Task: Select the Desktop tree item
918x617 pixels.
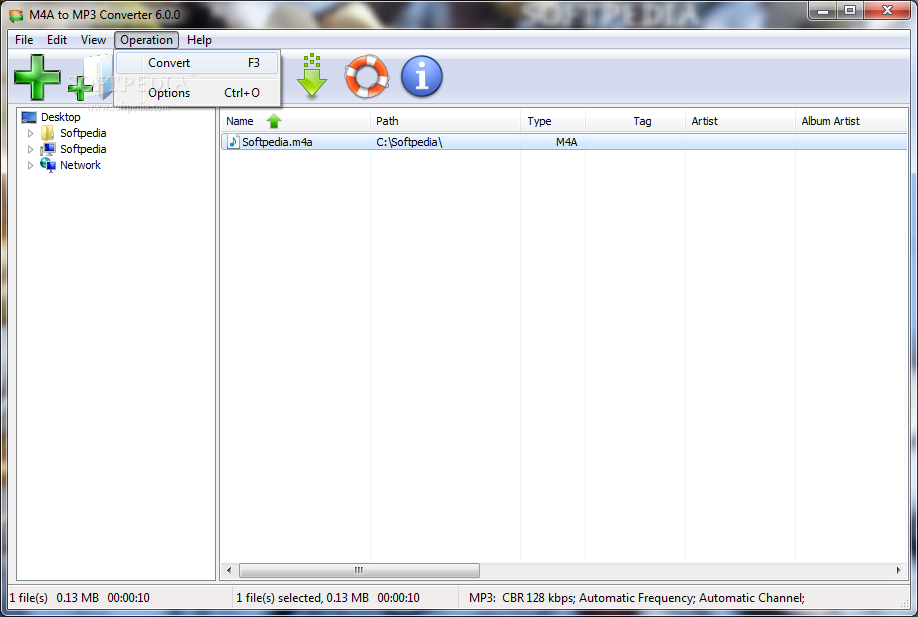Action: 60,117
